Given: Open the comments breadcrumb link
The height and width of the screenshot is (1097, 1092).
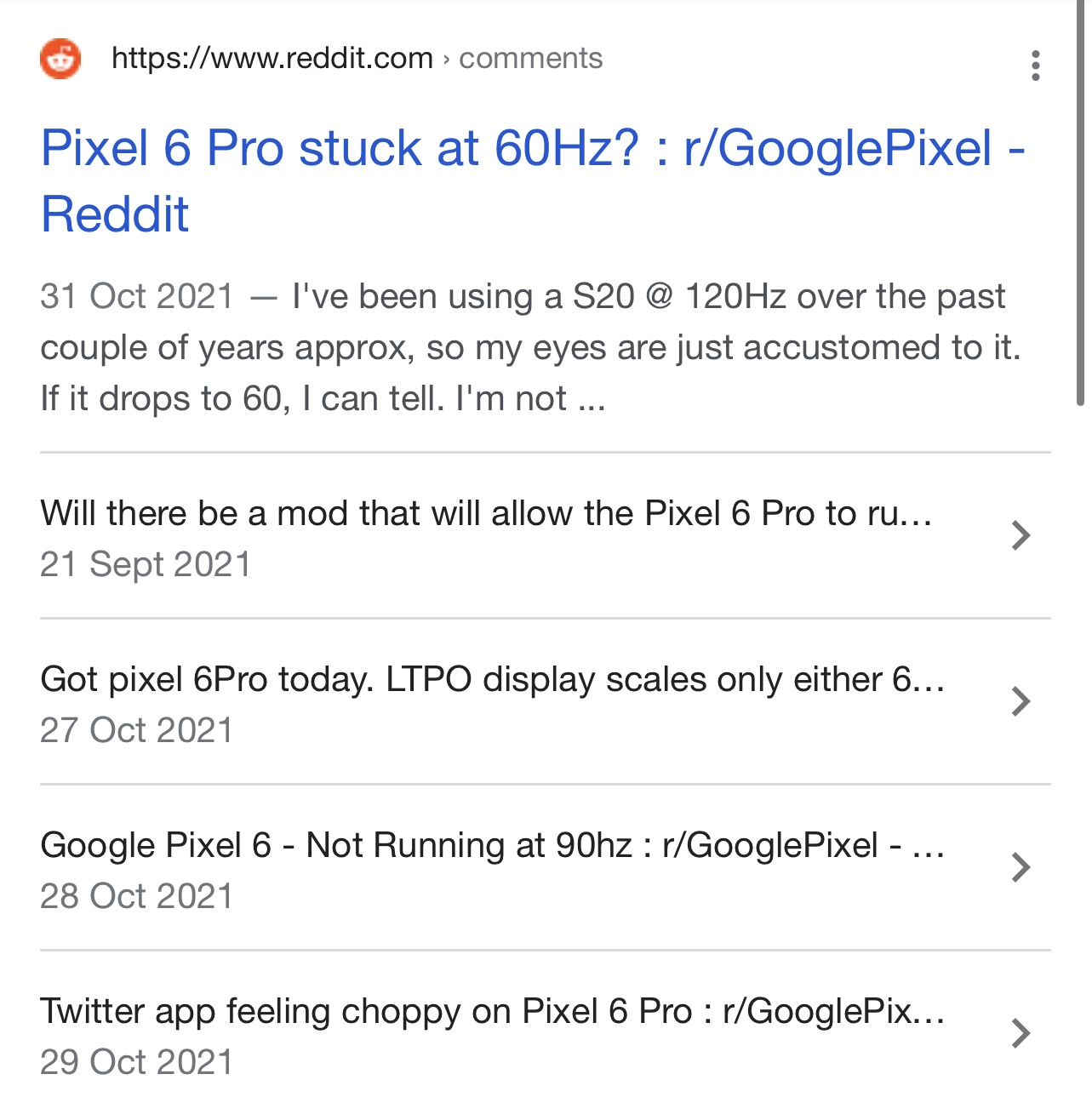Looking at the screenshot, I should (x=530, y=58).
